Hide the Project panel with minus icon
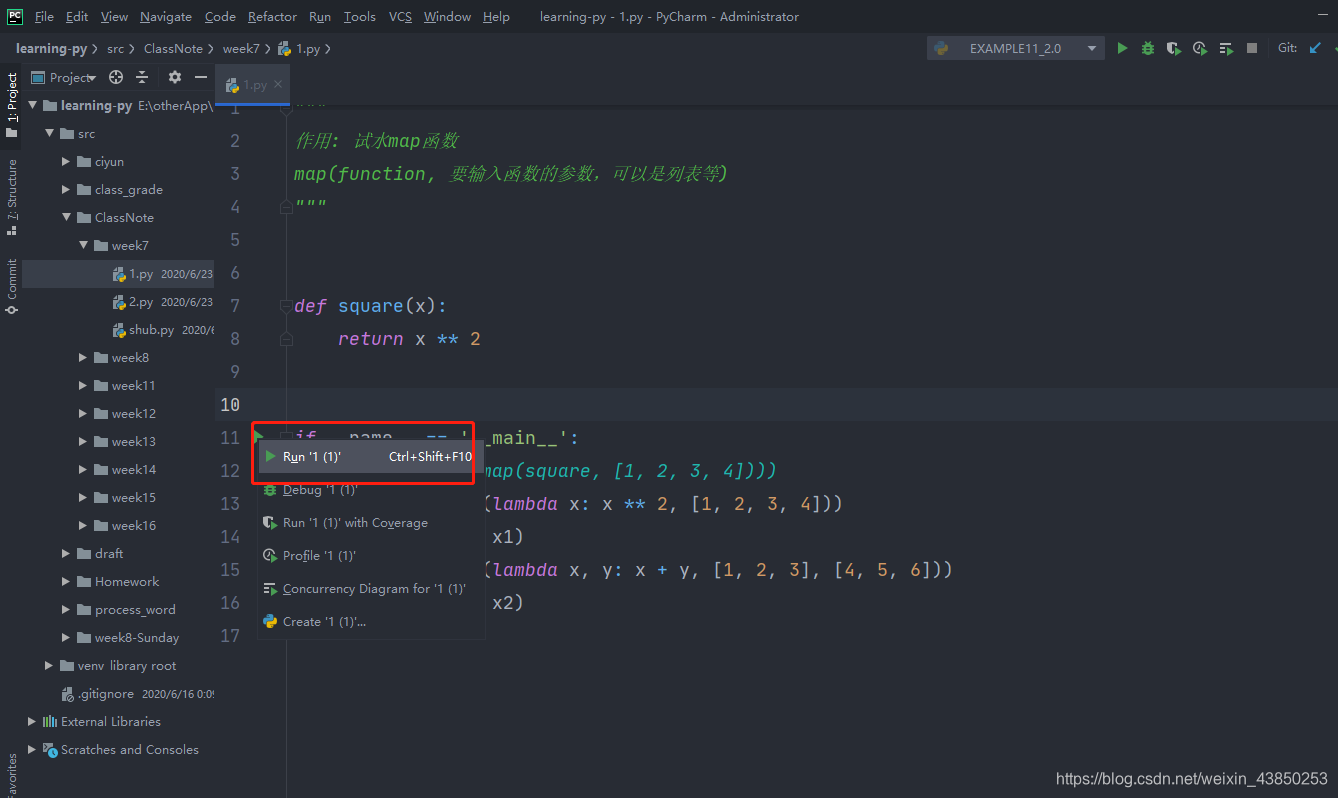This screenshot has width=1338, height=798. (201, 77)
